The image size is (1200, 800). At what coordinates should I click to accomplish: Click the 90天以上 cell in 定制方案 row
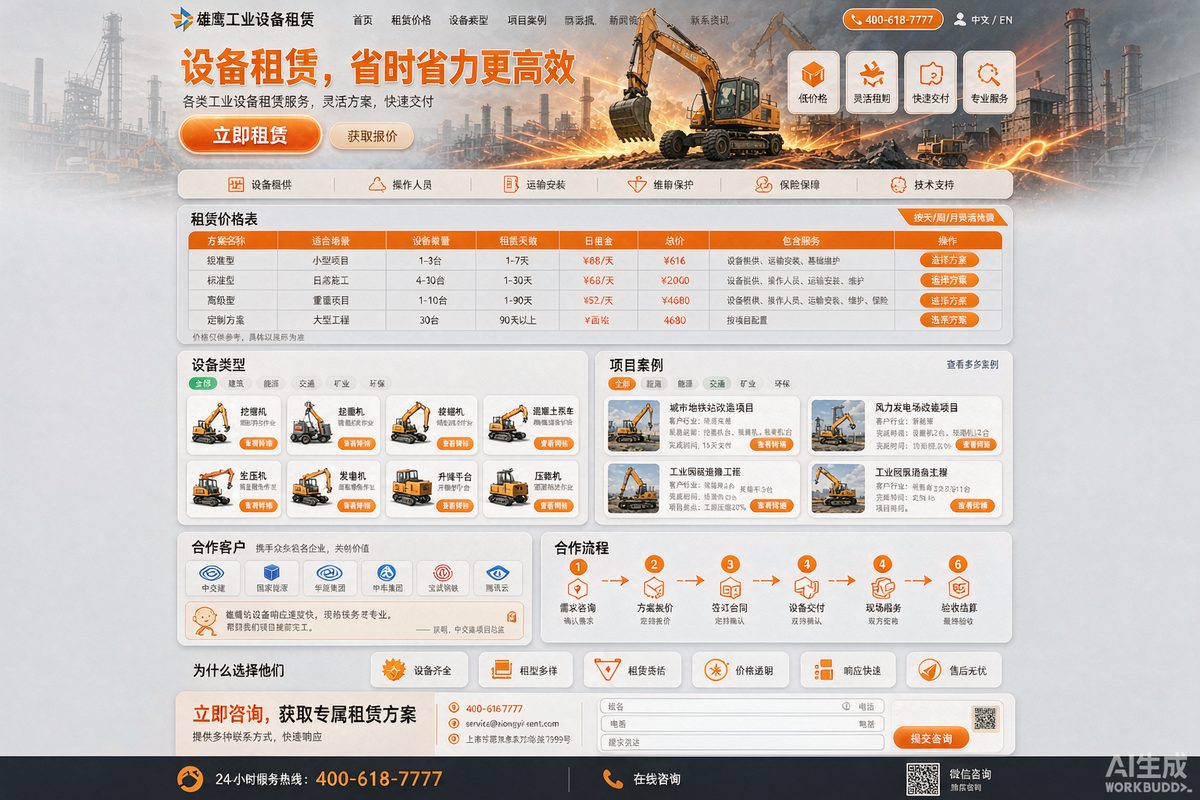[x=519, y=320]
